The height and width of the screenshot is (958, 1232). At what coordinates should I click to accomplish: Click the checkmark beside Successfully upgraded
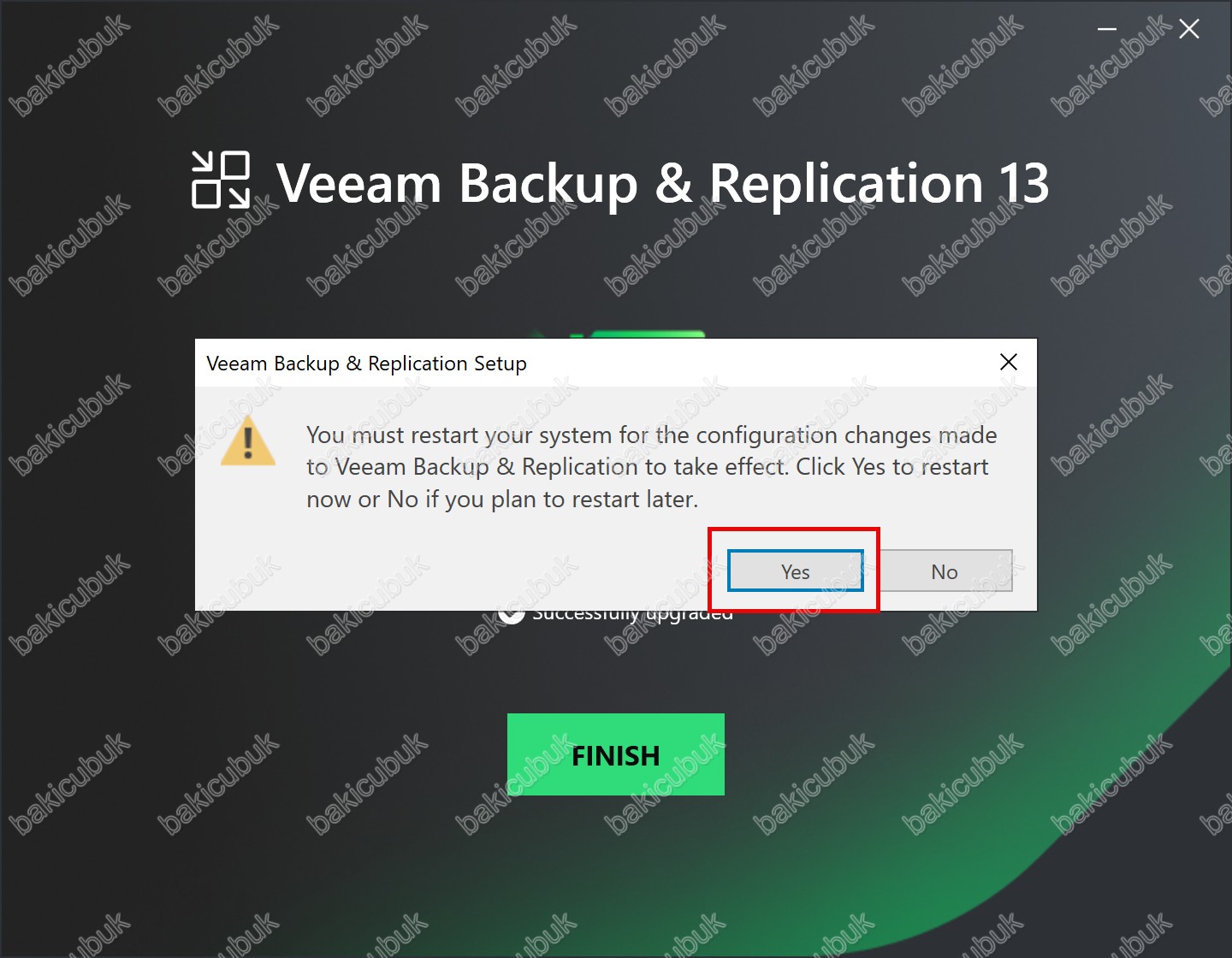(511, 616)
